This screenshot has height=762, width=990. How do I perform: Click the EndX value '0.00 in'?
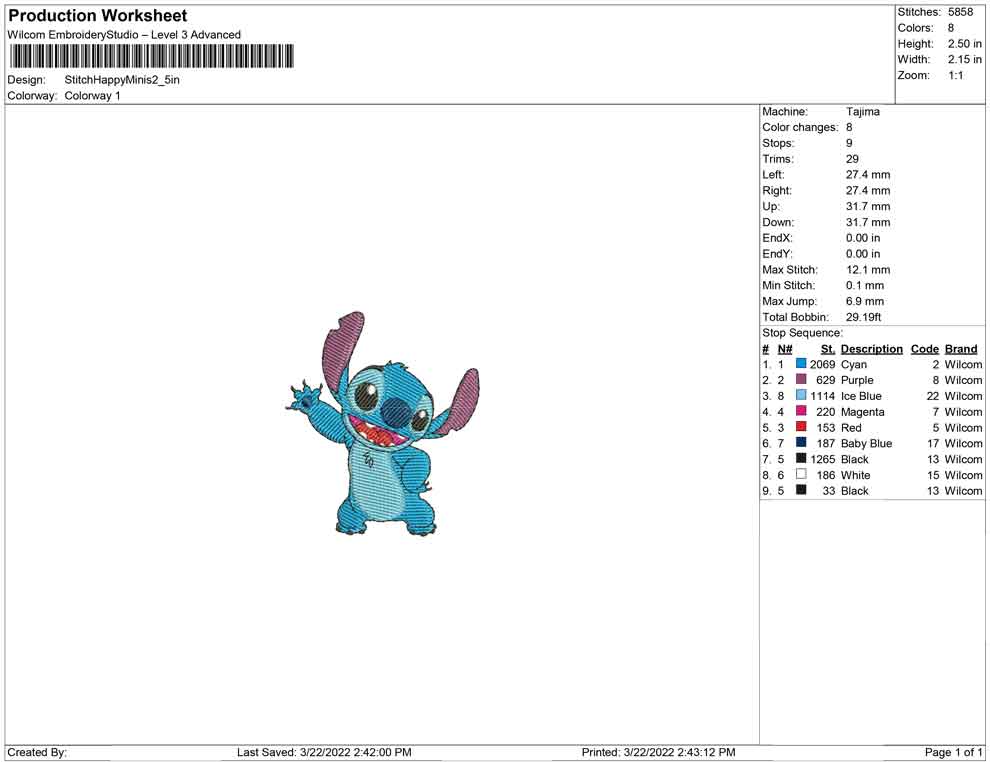coord(863,238)
